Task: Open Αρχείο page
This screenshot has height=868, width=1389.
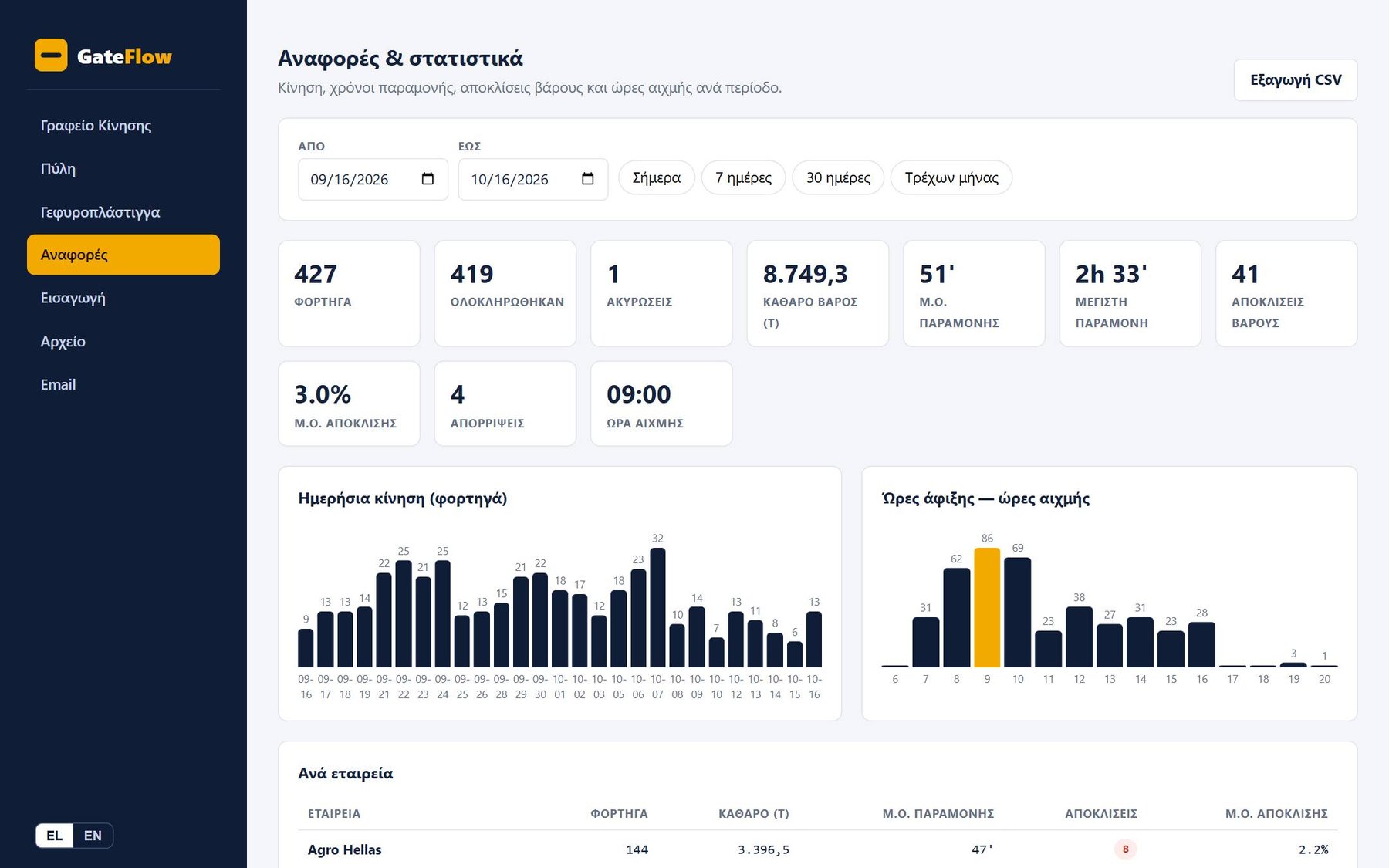Action: coord(123,341)
